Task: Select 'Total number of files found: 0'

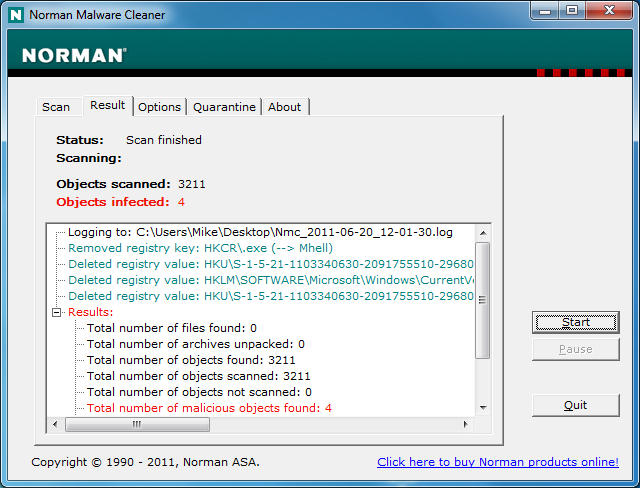Action: coord(172,328)
